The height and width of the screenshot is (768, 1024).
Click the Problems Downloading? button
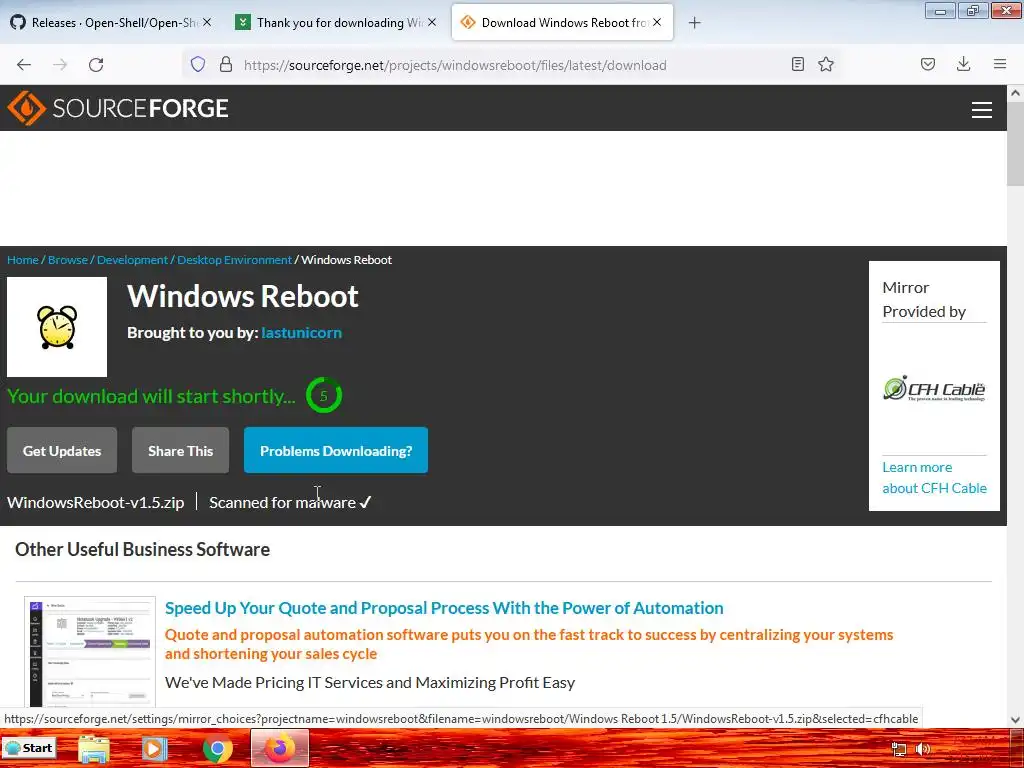click(x=336, y=451)
